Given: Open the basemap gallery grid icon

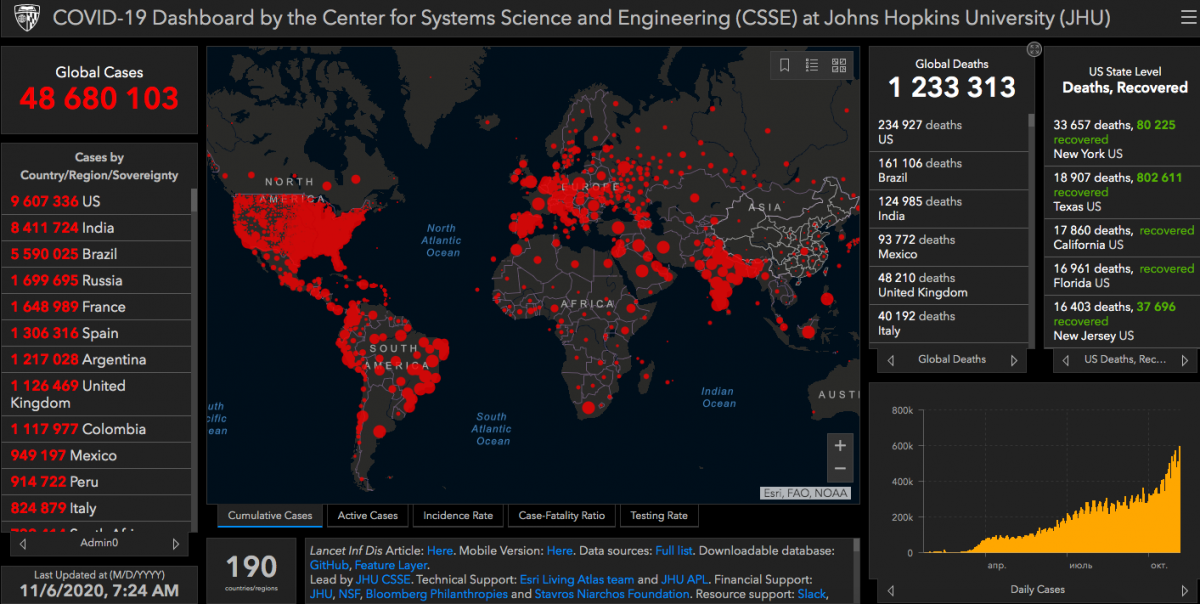Looking at the screenshot, I should pyautogui.click(x=839, y=65).
